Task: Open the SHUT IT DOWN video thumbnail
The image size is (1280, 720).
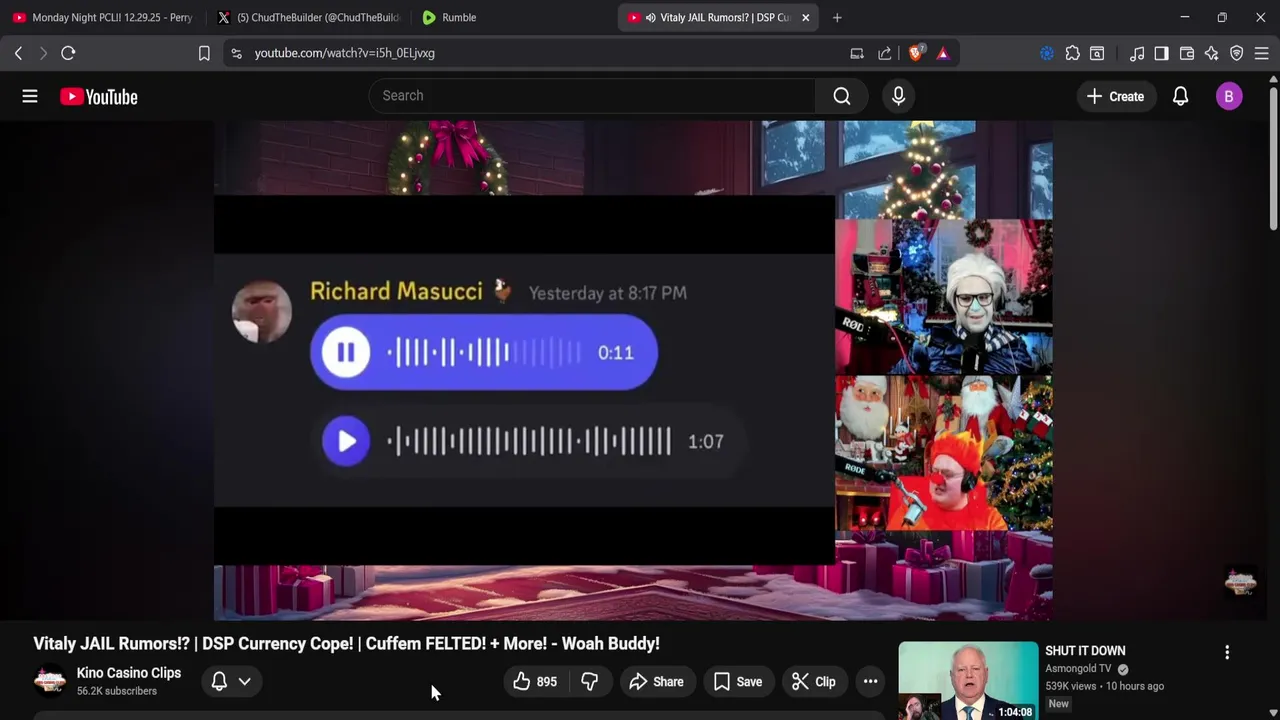Action: click(x=968, y=681)
